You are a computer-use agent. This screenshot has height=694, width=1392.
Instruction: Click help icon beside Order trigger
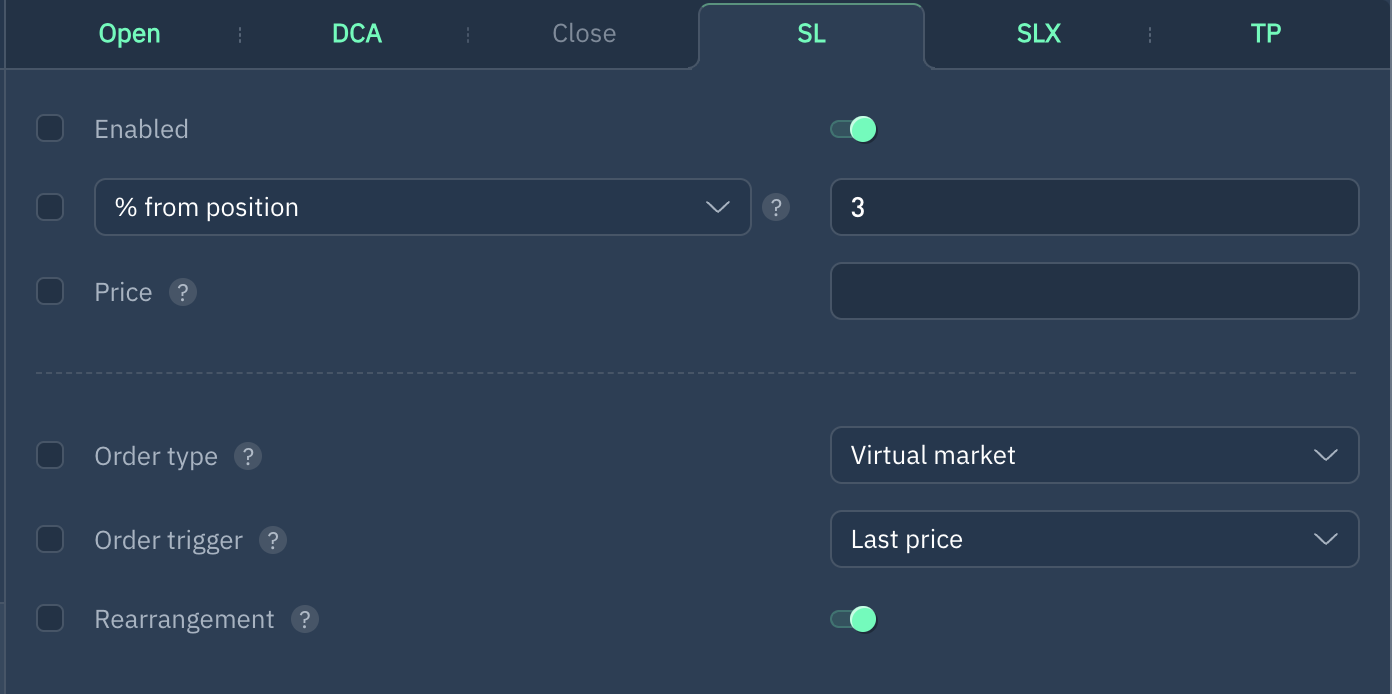[x=273, y=540]
